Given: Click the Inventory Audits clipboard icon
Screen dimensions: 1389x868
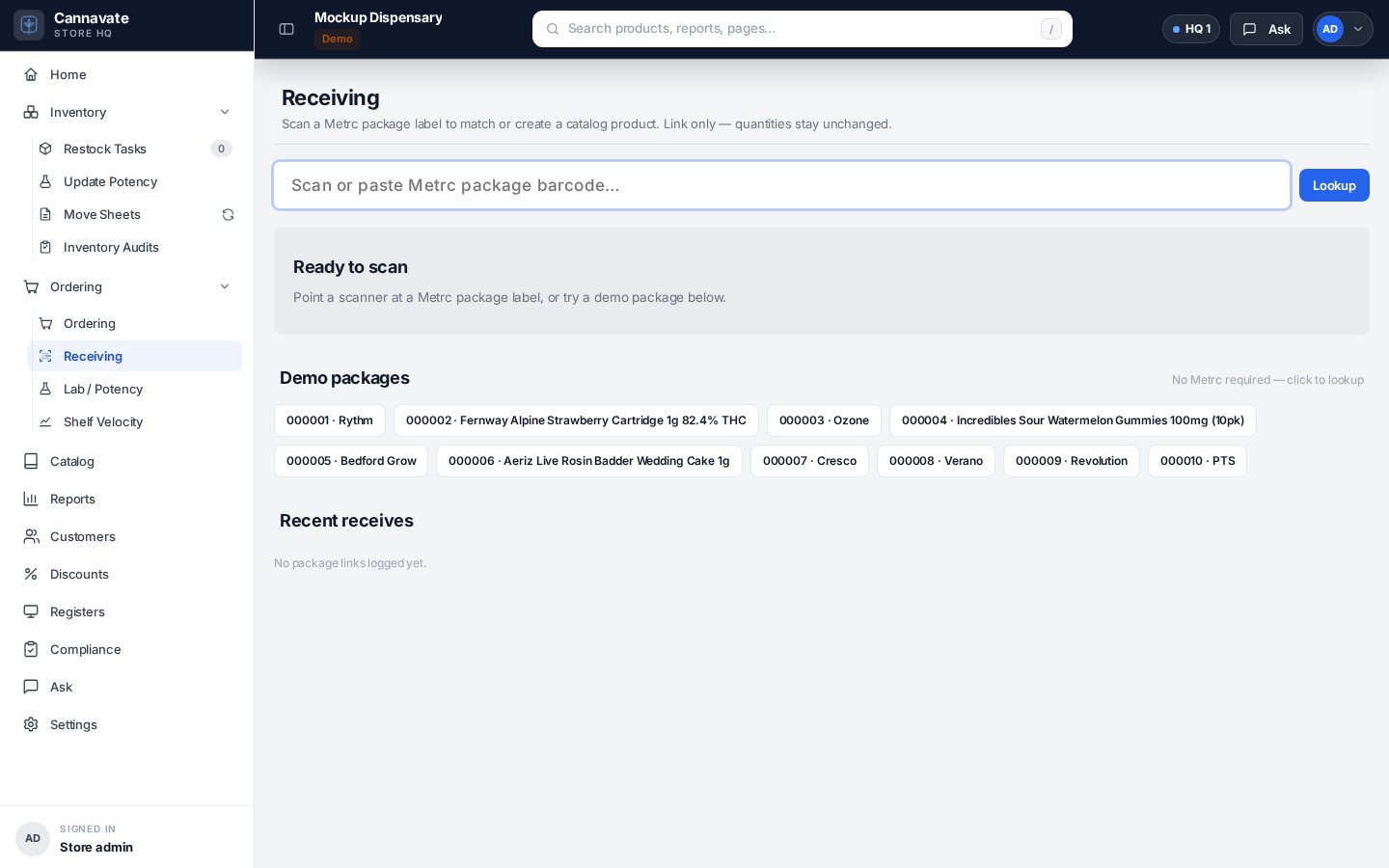Looking at the screenshot, I should pyautogui.click(x=45, y=247).
